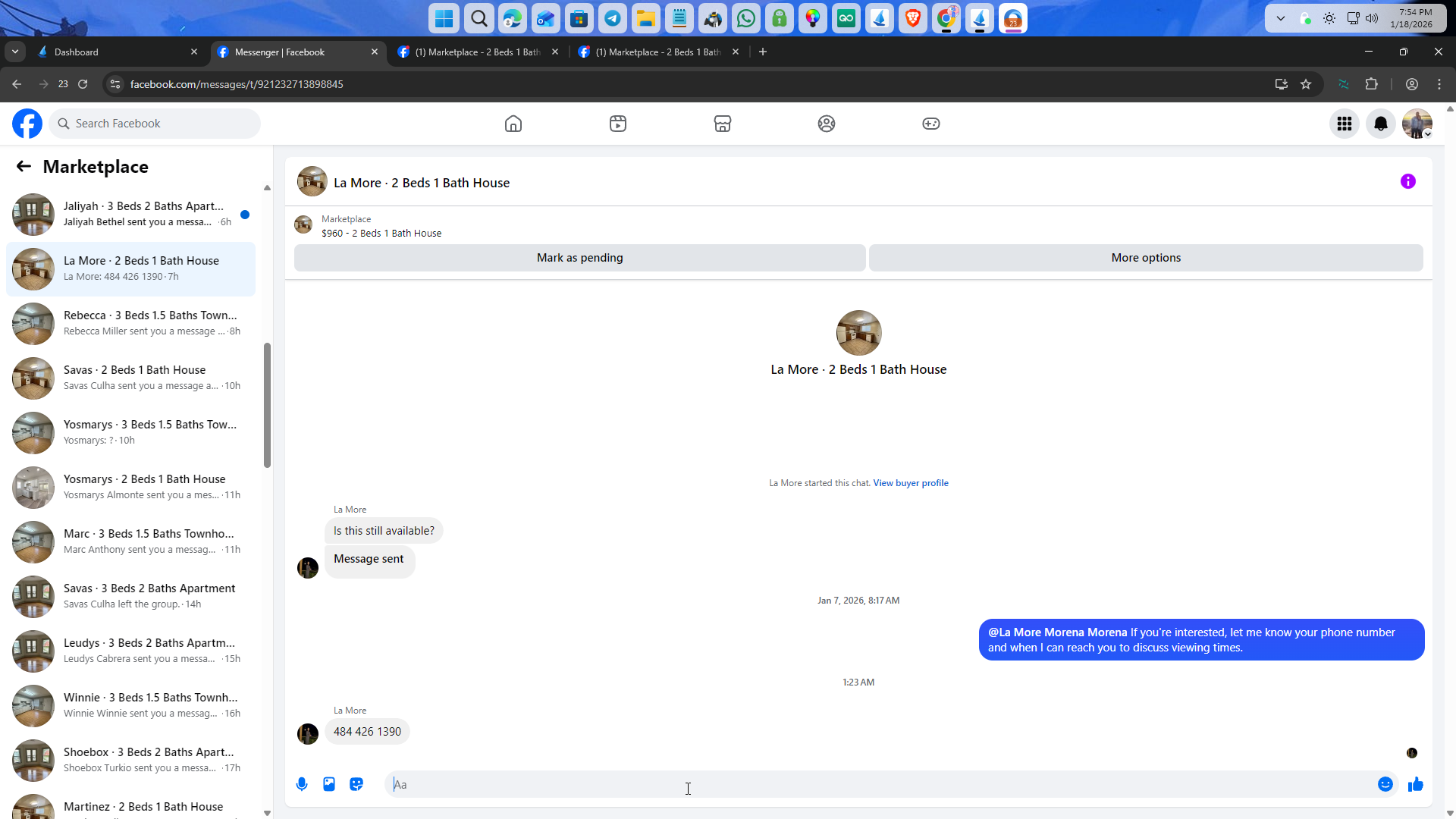Click Mark as pending button
This screenshot has width=1456, height=819.
(x=579, y=258)
